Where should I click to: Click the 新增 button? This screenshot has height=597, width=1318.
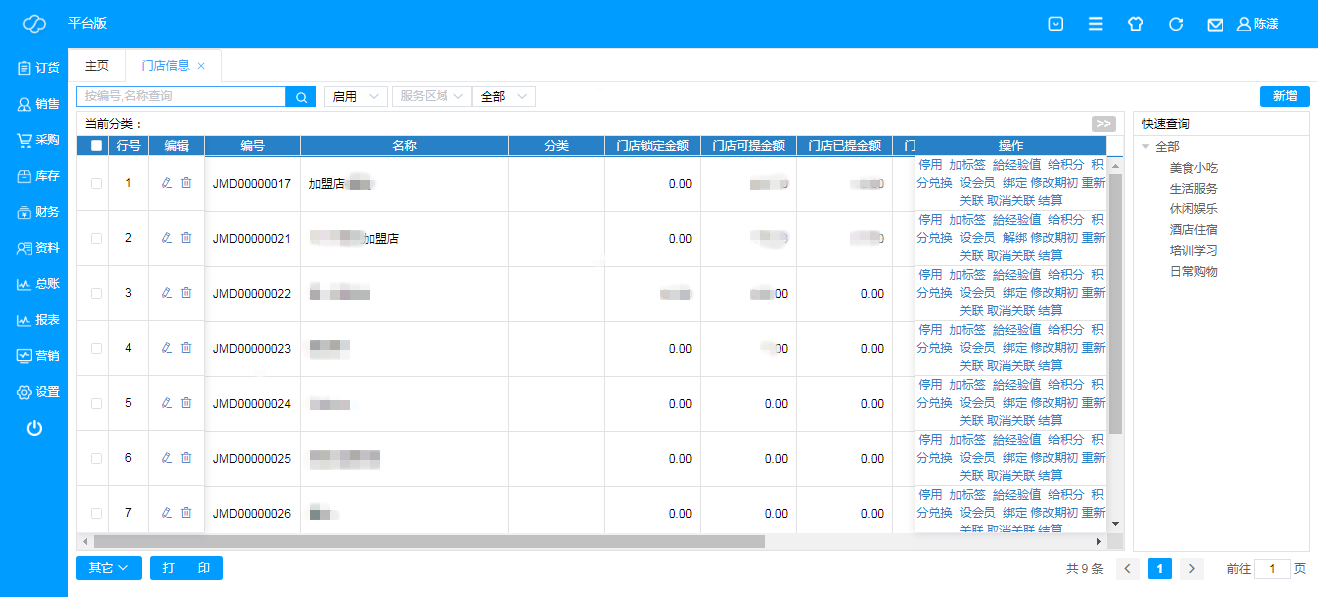click(x=1284, y=96)
